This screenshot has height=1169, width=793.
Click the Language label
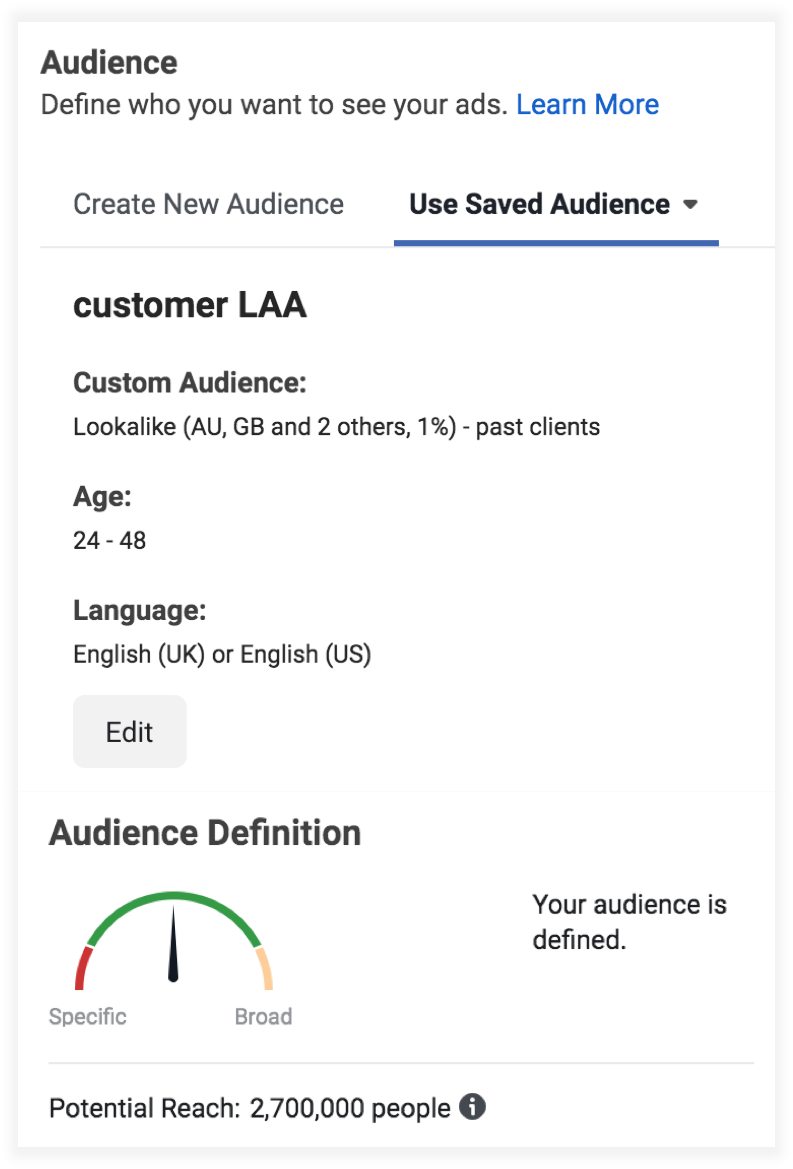pyautogui.click(x=139, y=610)
